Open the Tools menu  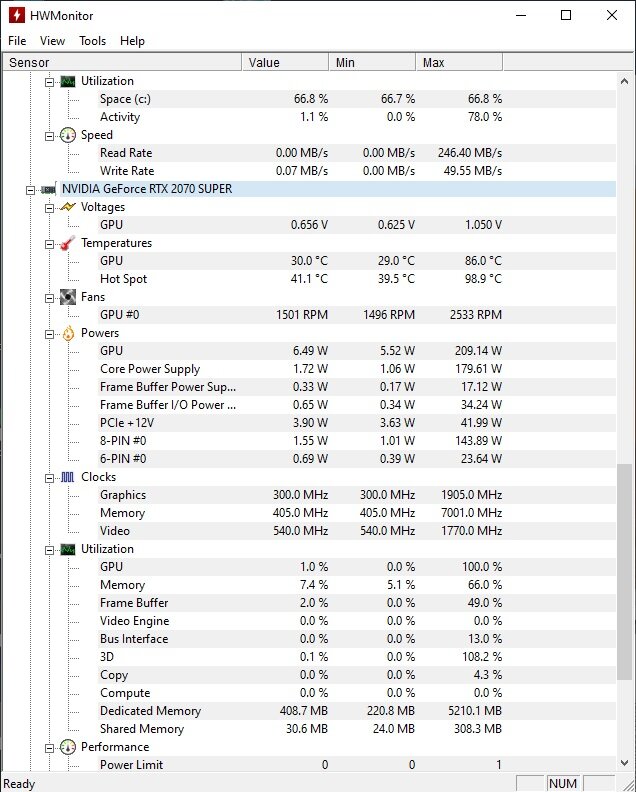(93, 41)
